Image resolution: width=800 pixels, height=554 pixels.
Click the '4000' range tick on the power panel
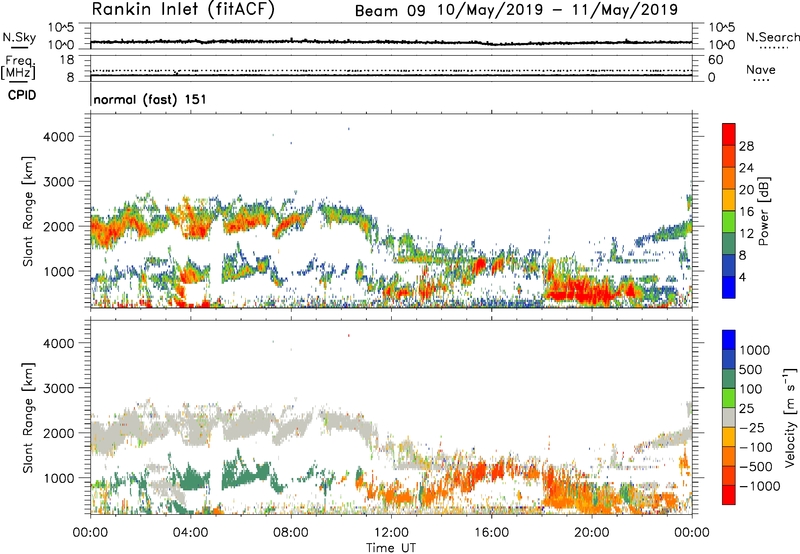tap(59, 137)
